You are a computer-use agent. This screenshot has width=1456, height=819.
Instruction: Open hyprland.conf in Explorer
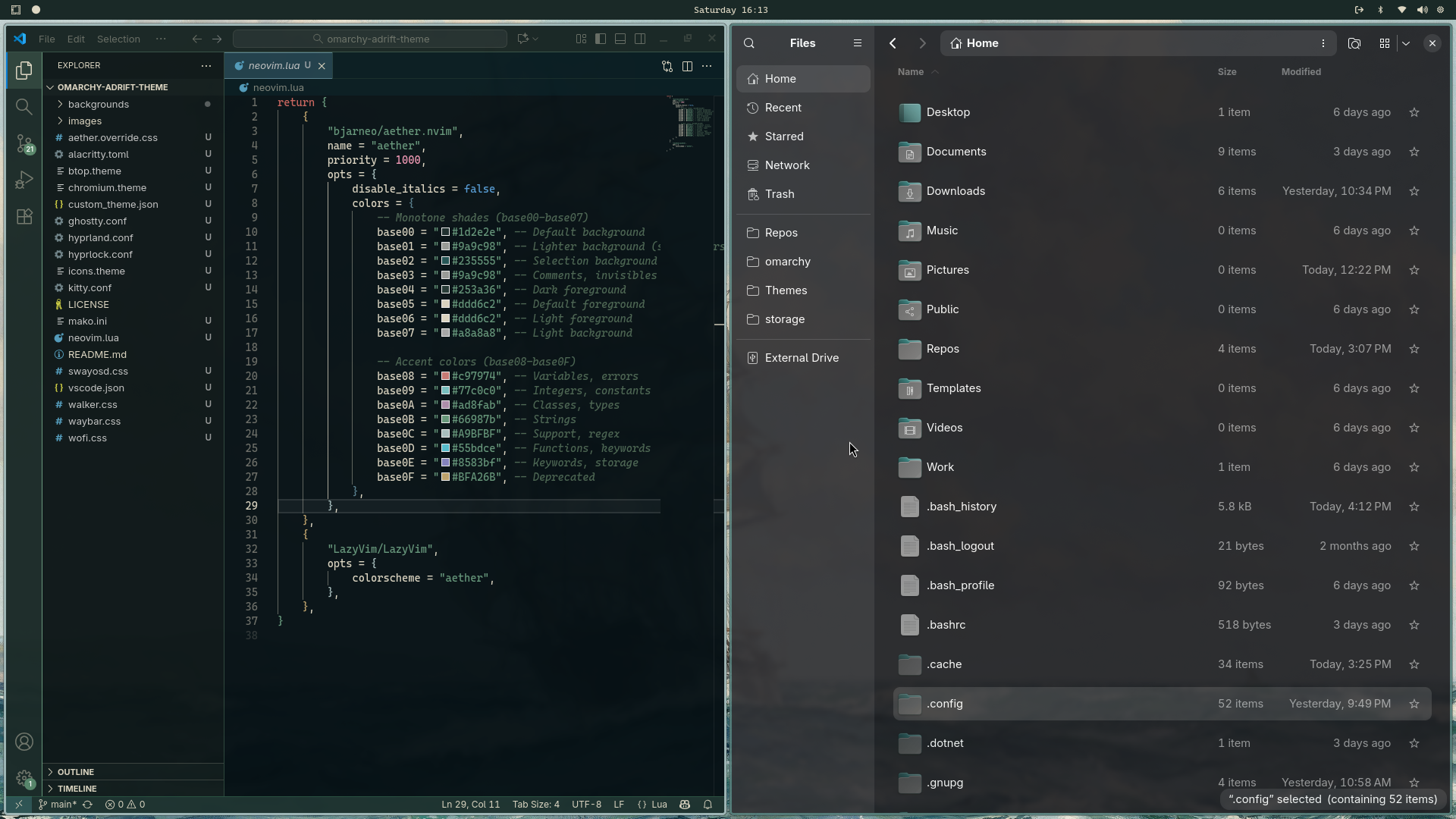(100, 237)
